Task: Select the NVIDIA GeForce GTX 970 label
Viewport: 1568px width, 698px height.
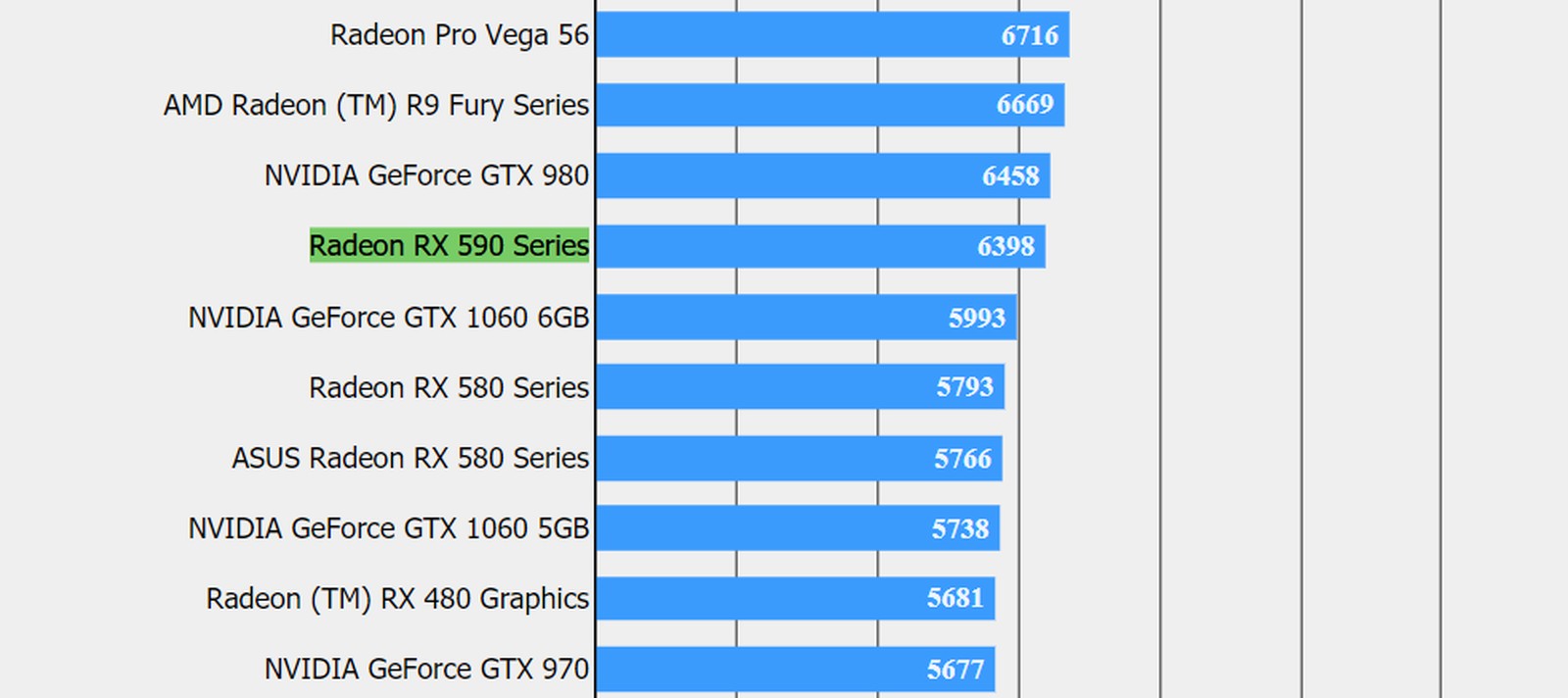Action: (x=426, y=669)
